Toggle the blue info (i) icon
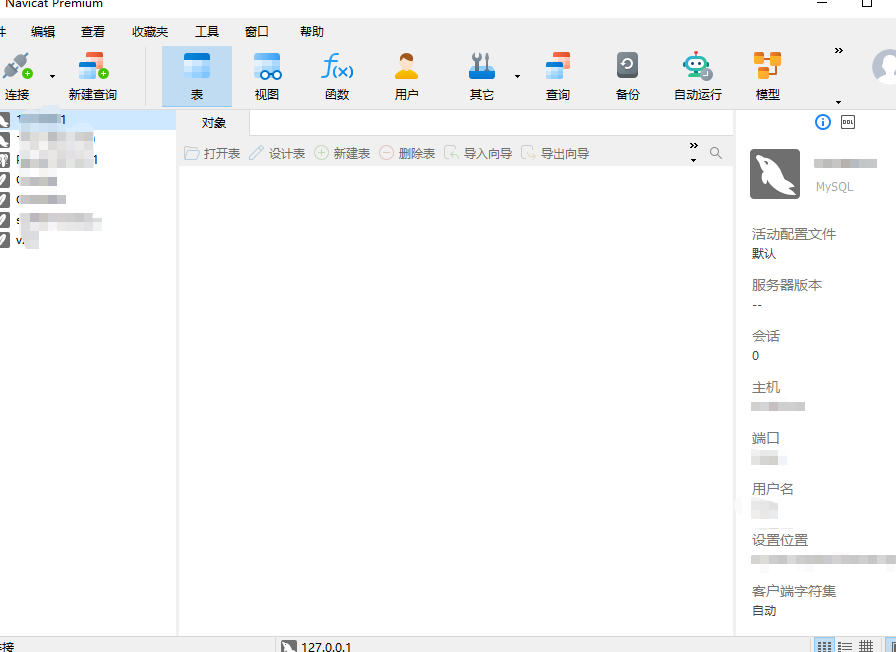 point(822,122)
